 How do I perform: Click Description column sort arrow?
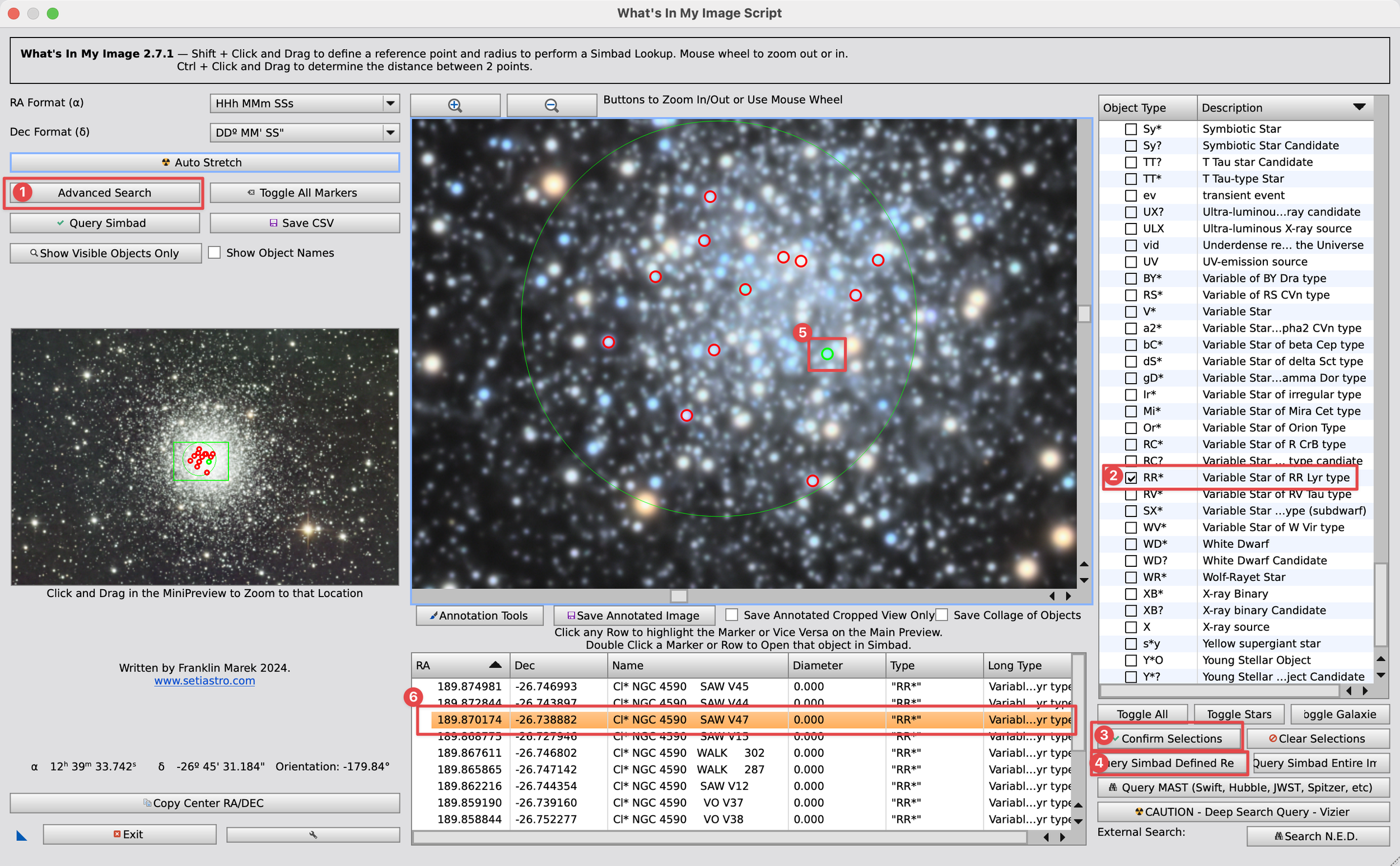pos(1359,107)
